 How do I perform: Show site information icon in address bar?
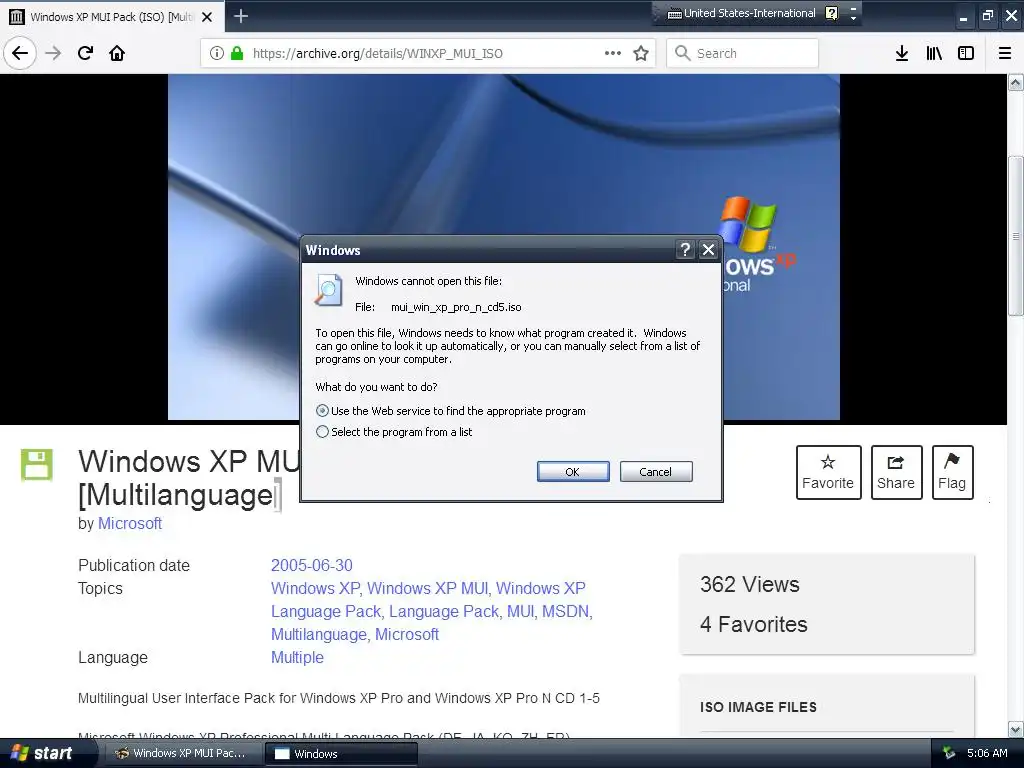click(x=217, y=53)
